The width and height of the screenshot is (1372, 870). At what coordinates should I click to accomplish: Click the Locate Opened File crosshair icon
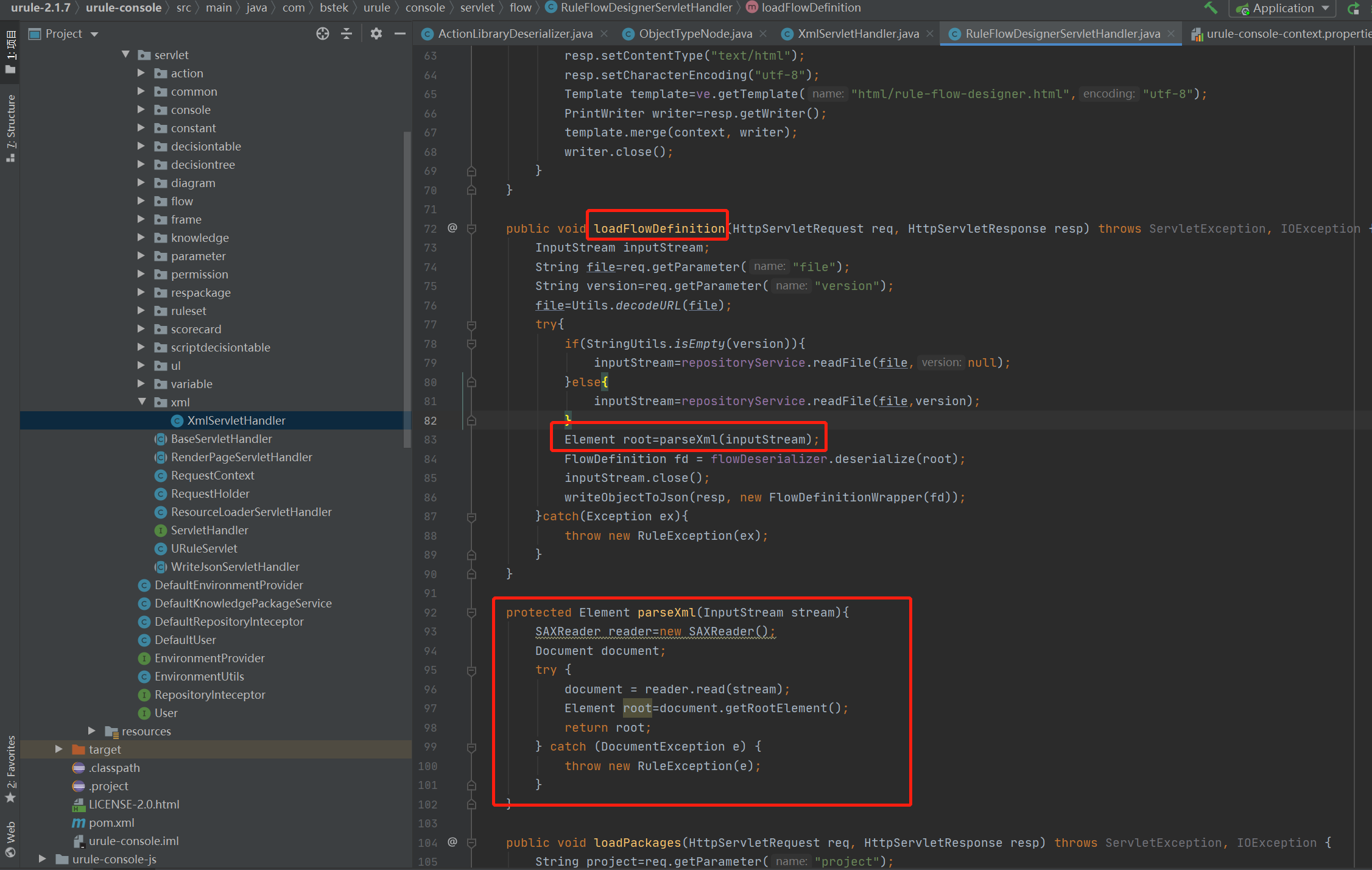[x=322, y=34]
